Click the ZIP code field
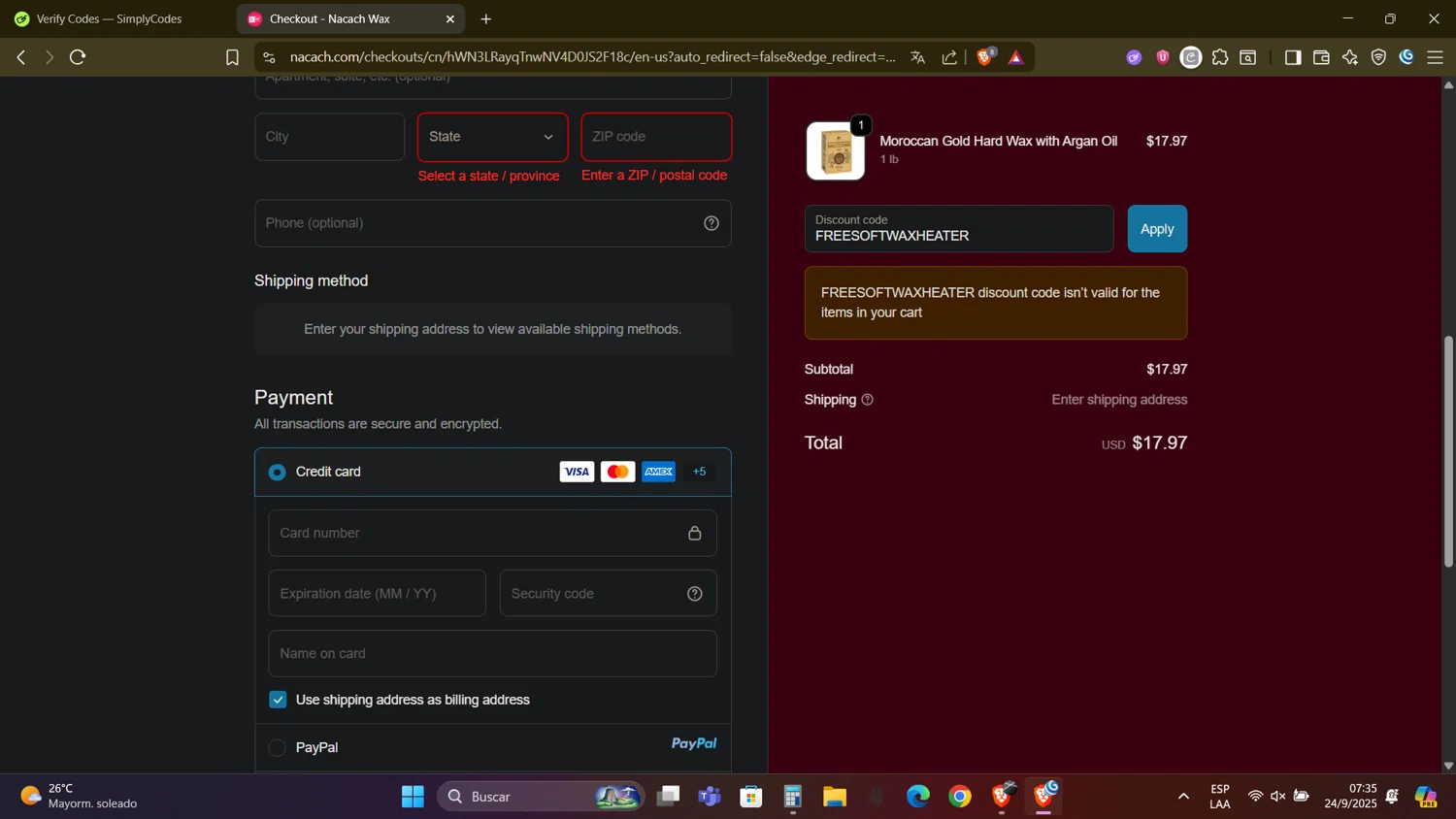This screenshot has height=819, width=1456. tap(656, 137)
